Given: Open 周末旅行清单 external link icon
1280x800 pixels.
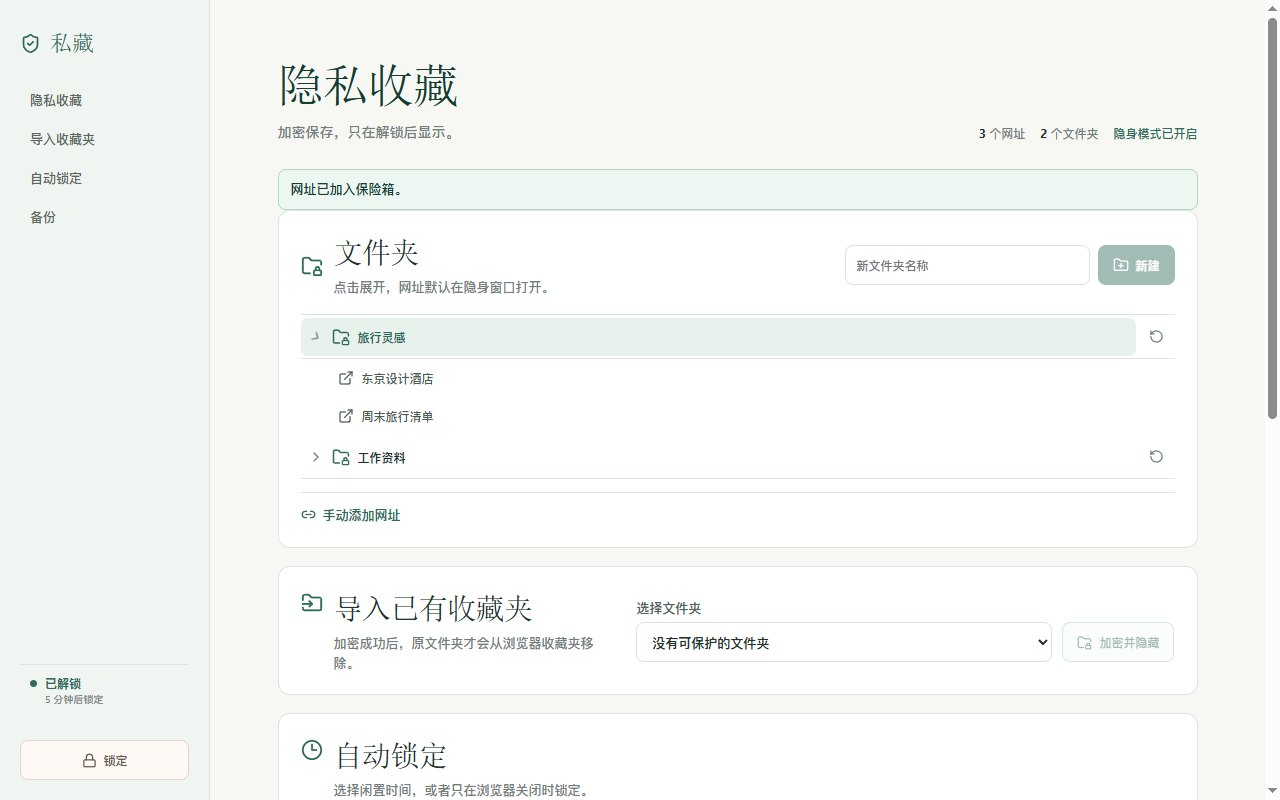Looking at the screenshot, I should (346, 416).
